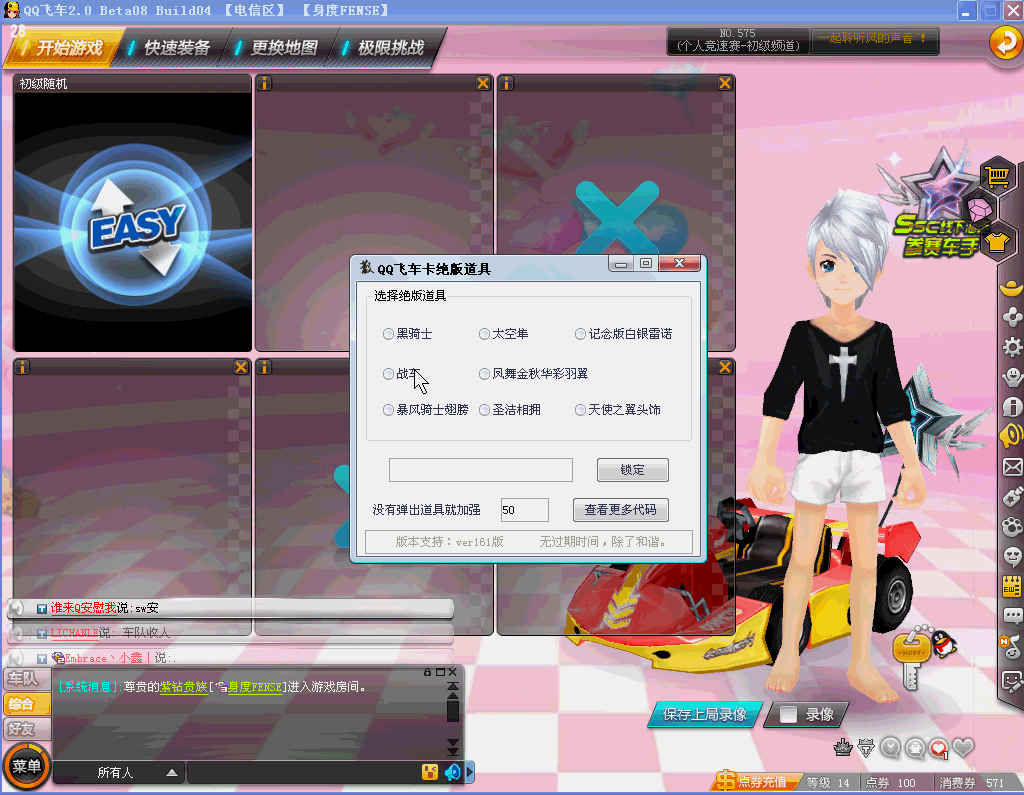Viewport: 1024px width, 795px height.
Task: Open the orange loudspeaker sidebar icon
Action: pyautogui.click(x=1012, y=435)
